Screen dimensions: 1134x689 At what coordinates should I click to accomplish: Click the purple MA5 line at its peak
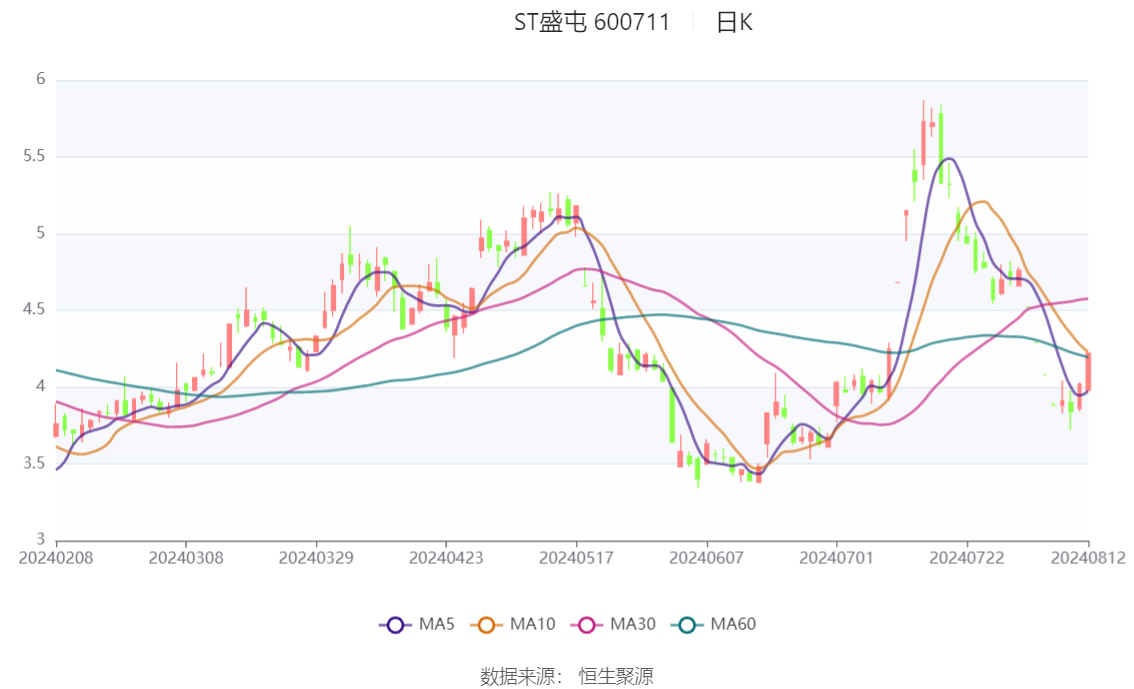click(x=948, y=158)
